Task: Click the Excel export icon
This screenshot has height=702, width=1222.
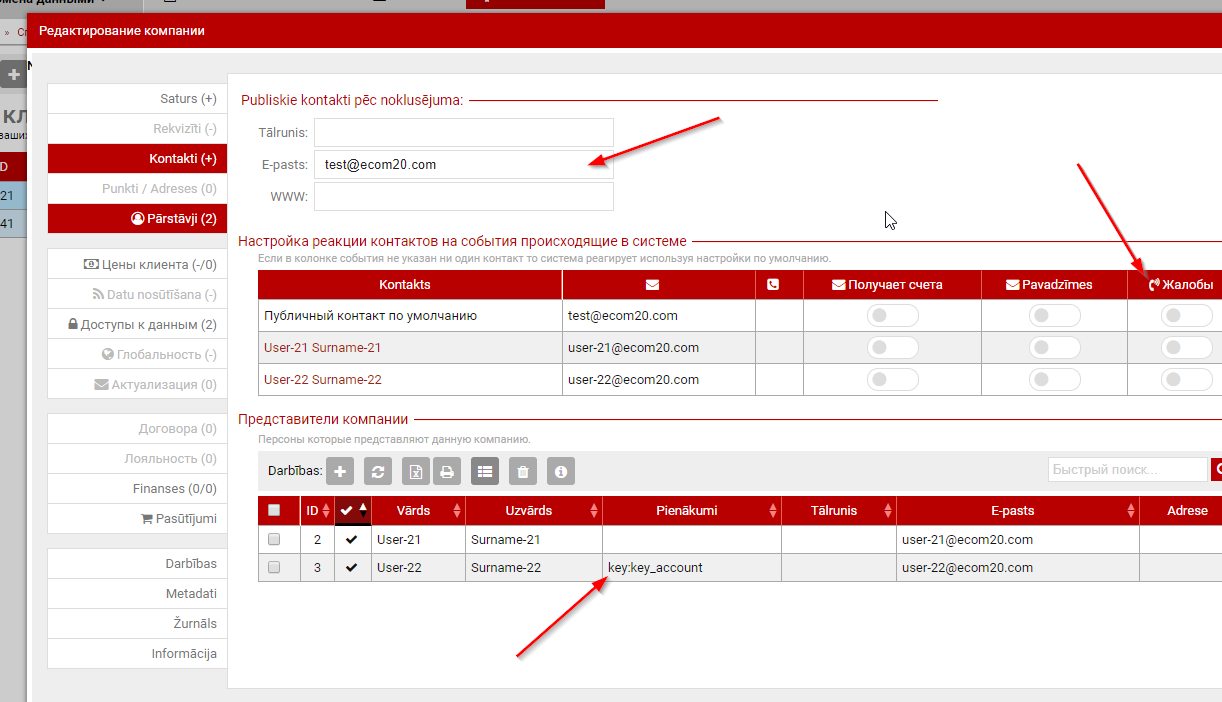Action: point(415,472)
